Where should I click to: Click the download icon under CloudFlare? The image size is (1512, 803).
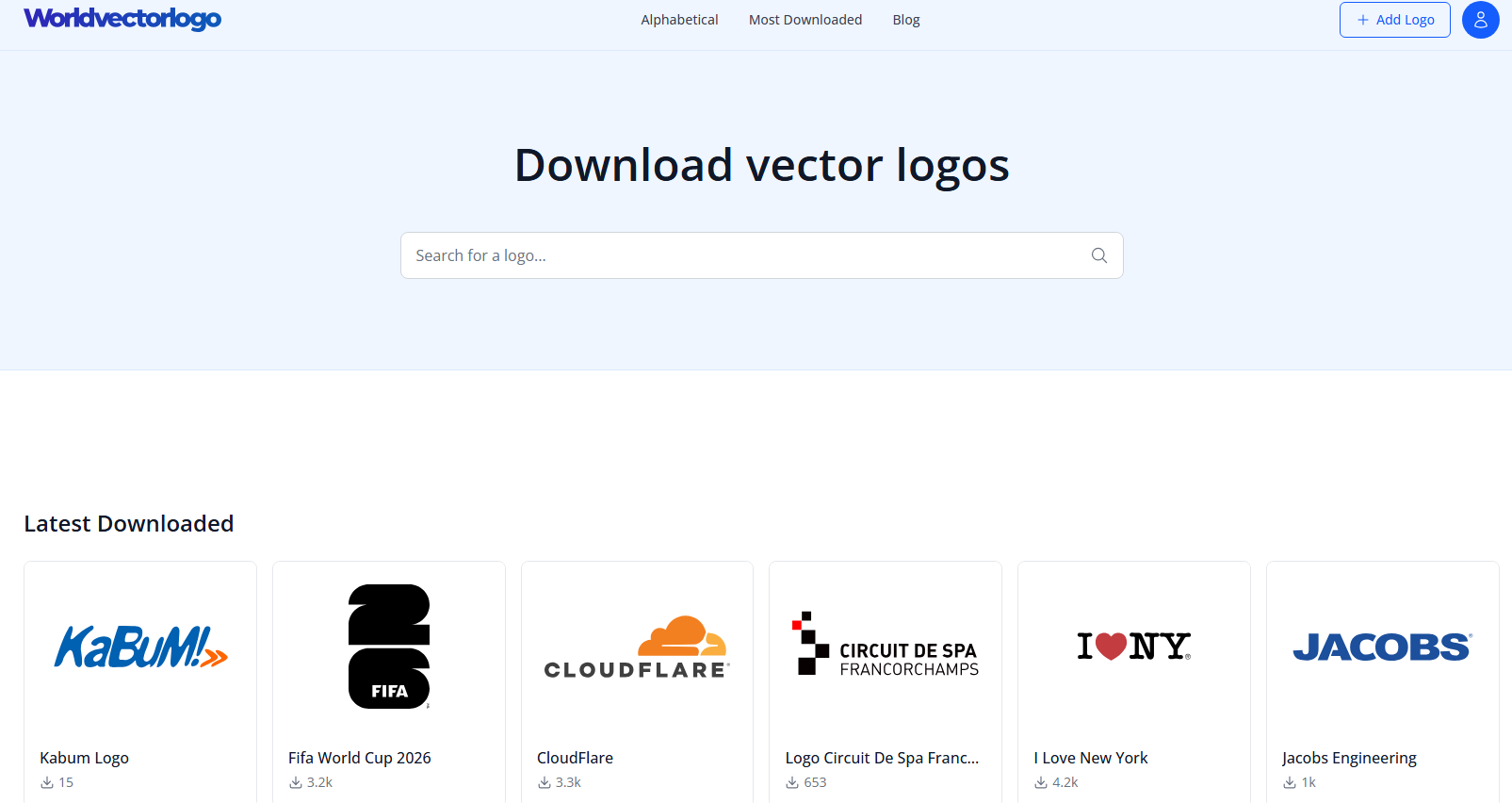pyautogui.click(x=545, y=782)
